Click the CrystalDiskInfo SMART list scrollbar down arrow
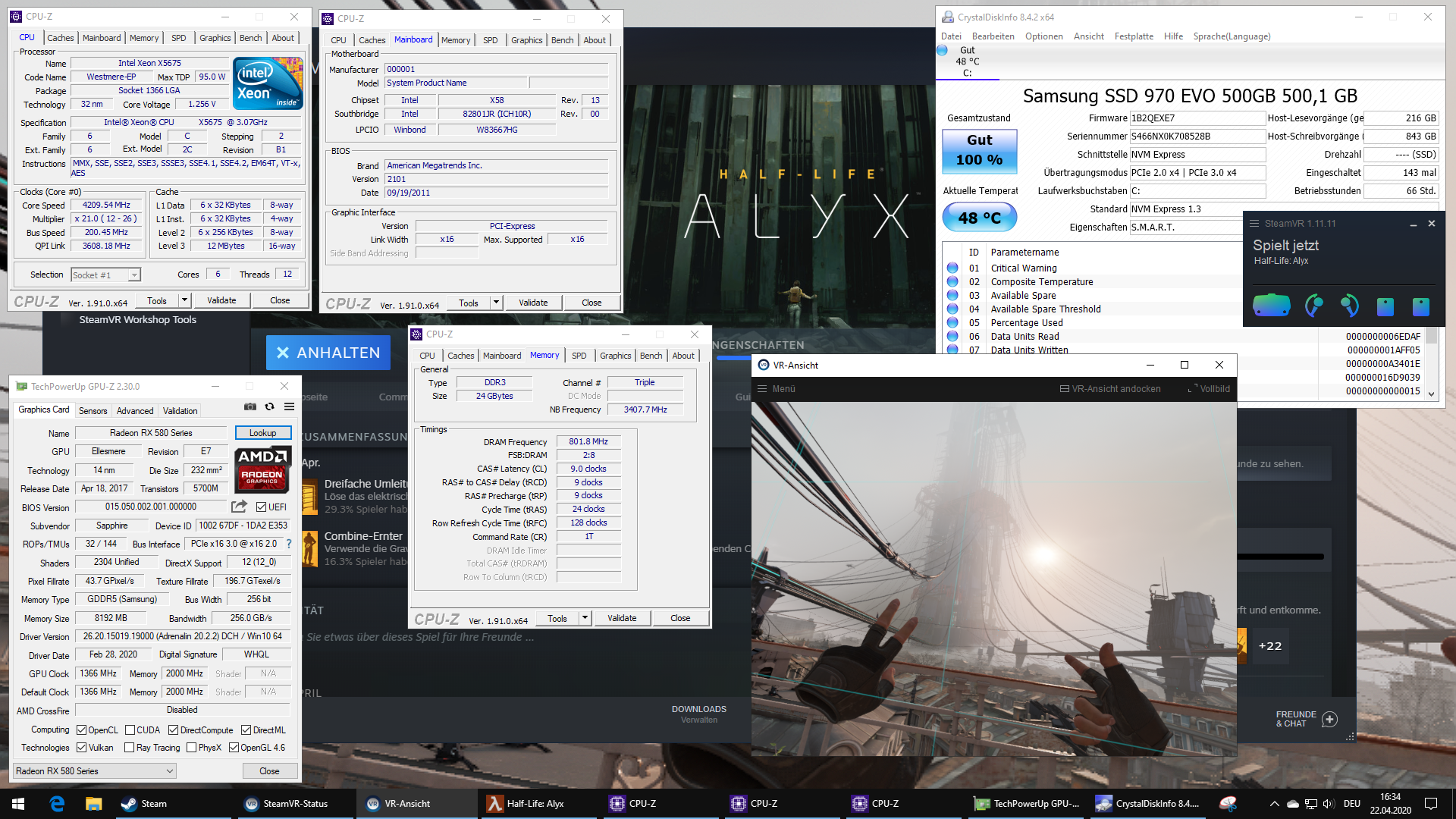1456x819 pixels. 1432,394
